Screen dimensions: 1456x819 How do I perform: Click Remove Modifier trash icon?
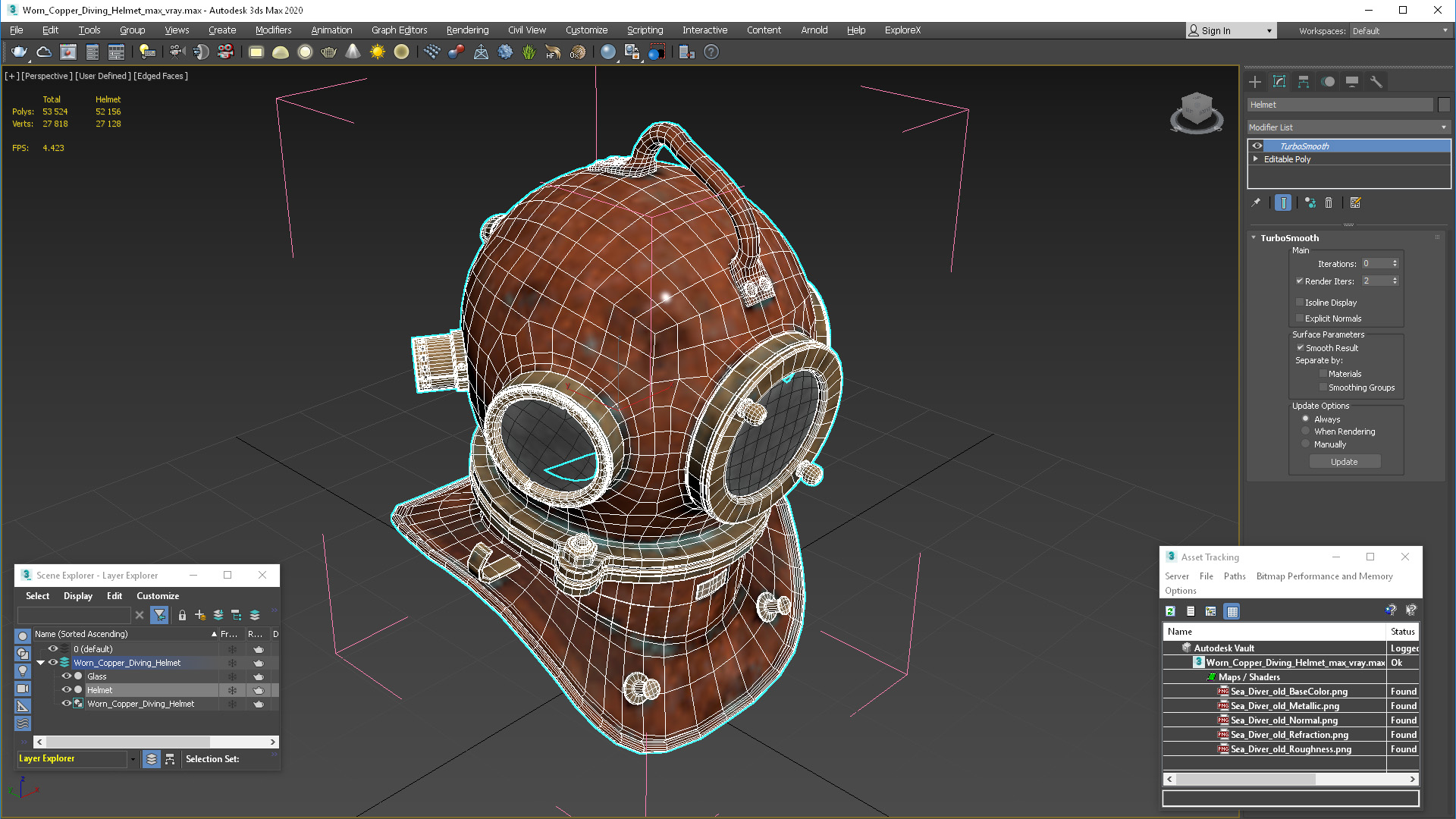click(x=1329, y=202)
